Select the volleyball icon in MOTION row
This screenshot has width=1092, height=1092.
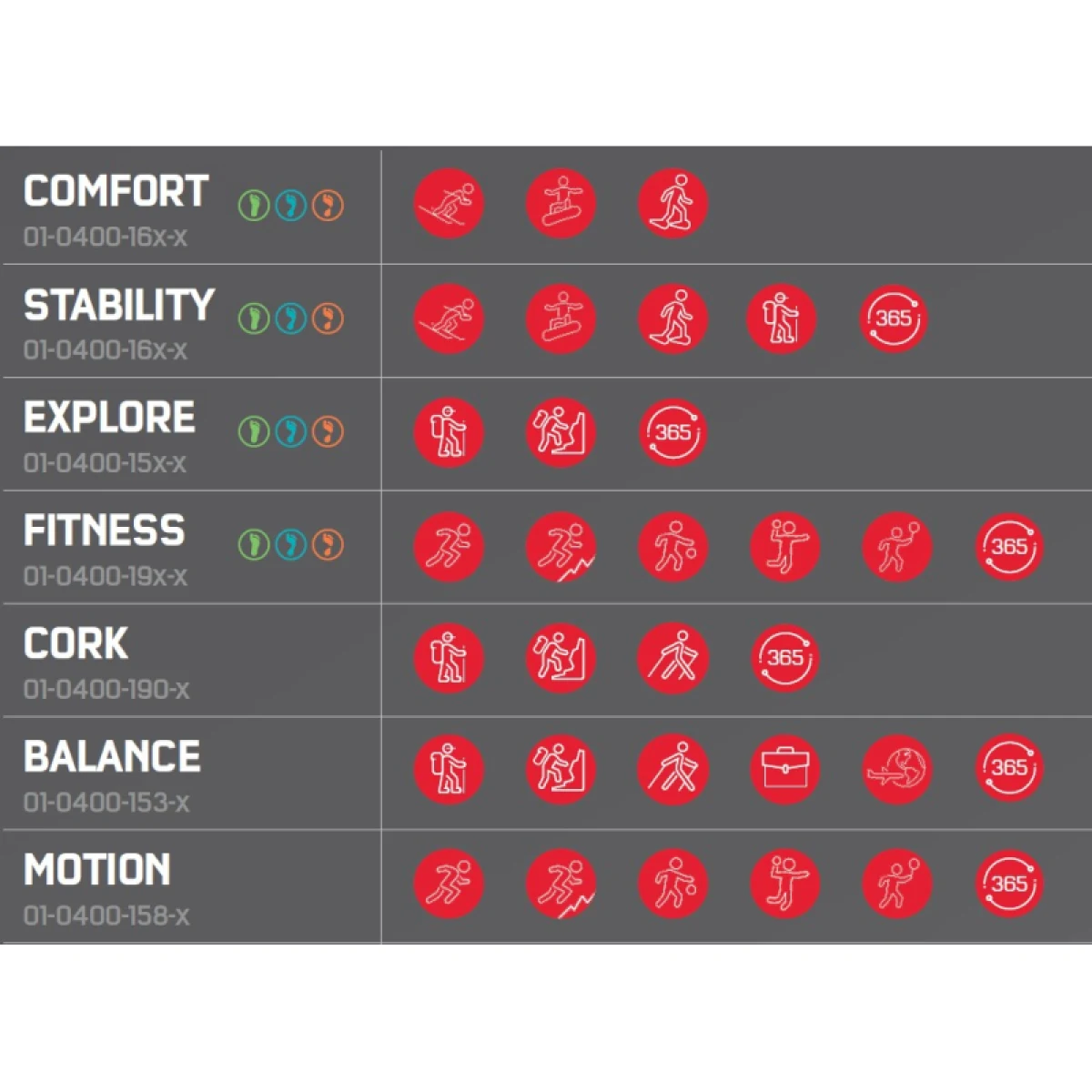point(785,884)
